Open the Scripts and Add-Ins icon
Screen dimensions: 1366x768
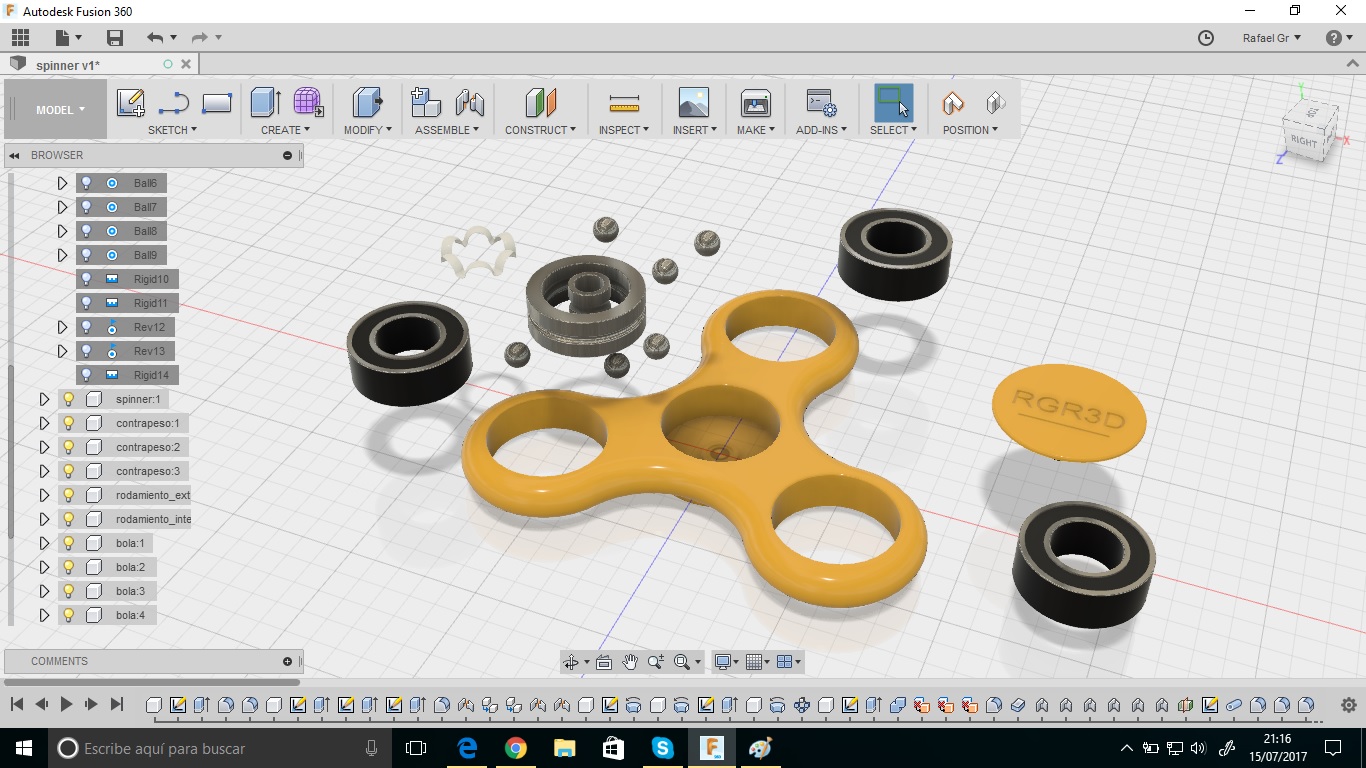click(821, 103)
